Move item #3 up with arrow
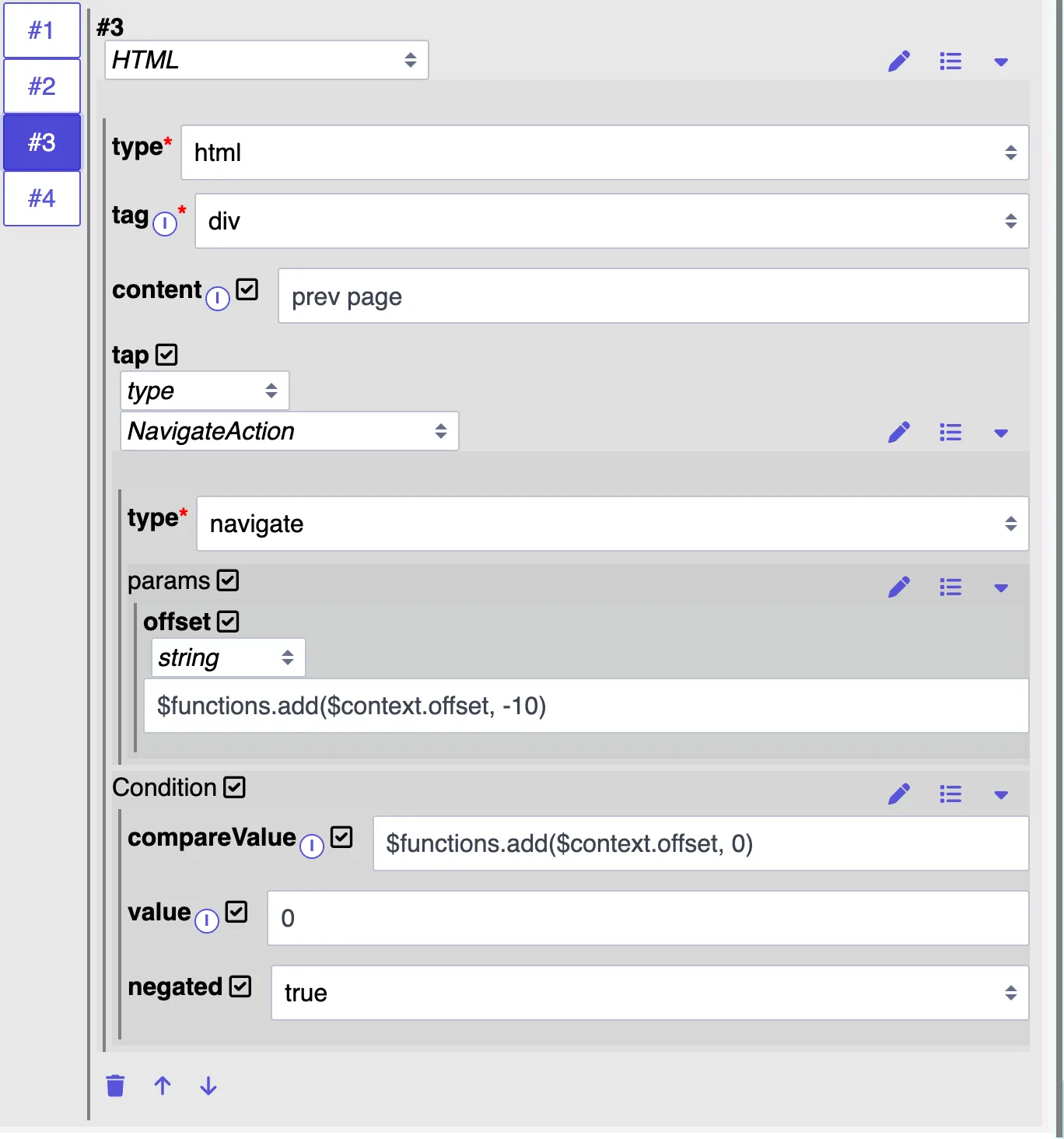 point(163,1085)
